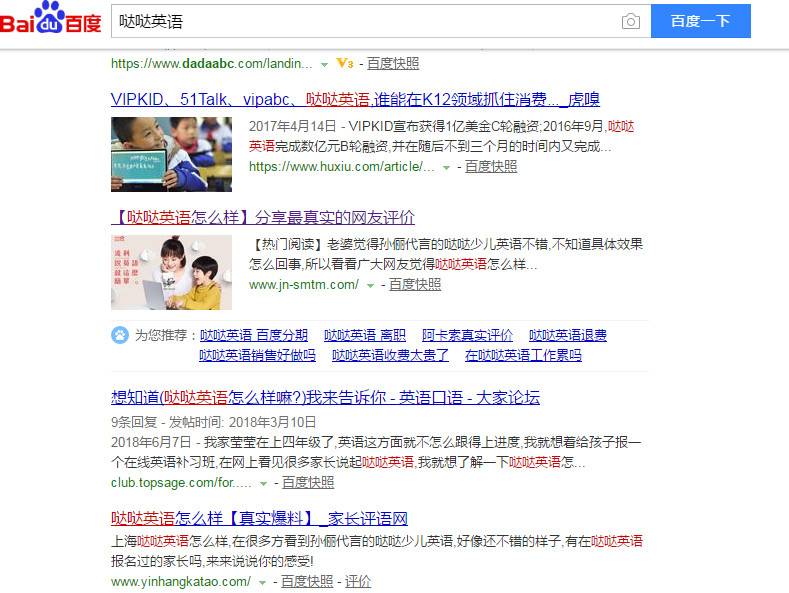Click the 百度一下 search button
Viewport: 789px width, 593px height.
(x=700, y=21)
